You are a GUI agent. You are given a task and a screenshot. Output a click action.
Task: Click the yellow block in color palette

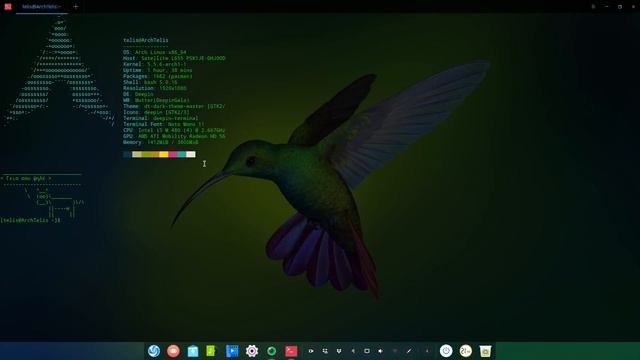coord(164,154)
